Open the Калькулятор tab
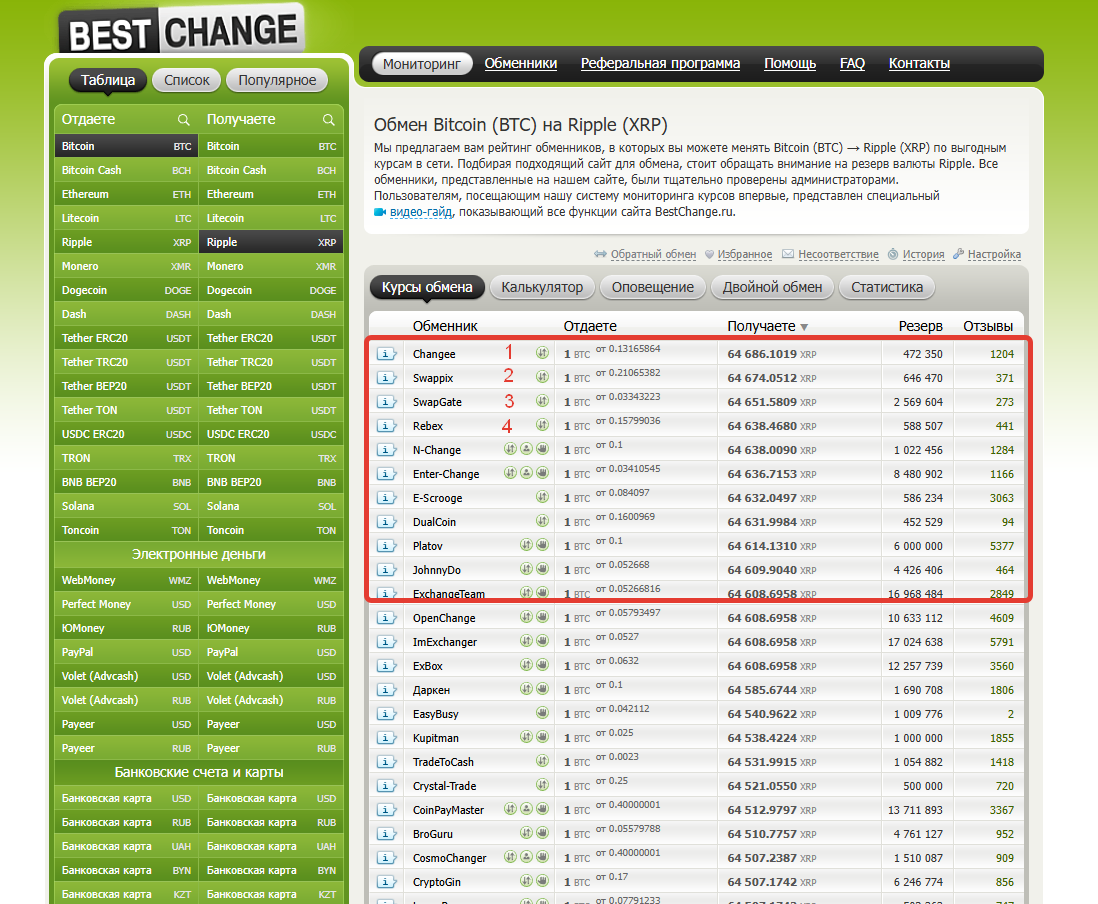Viewport: 1098px width, 904px height. coord(542,287)
